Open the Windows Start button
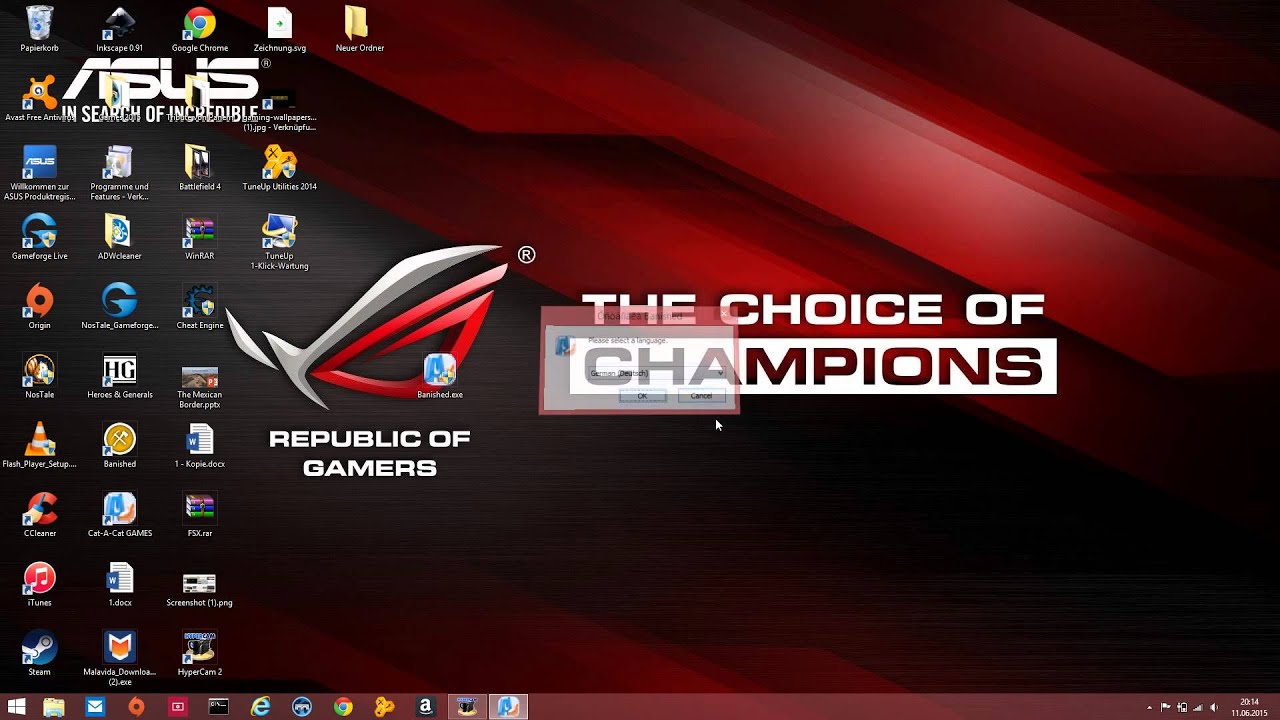This screenshot has width=1280, height=720. click(x=16, y=707)
